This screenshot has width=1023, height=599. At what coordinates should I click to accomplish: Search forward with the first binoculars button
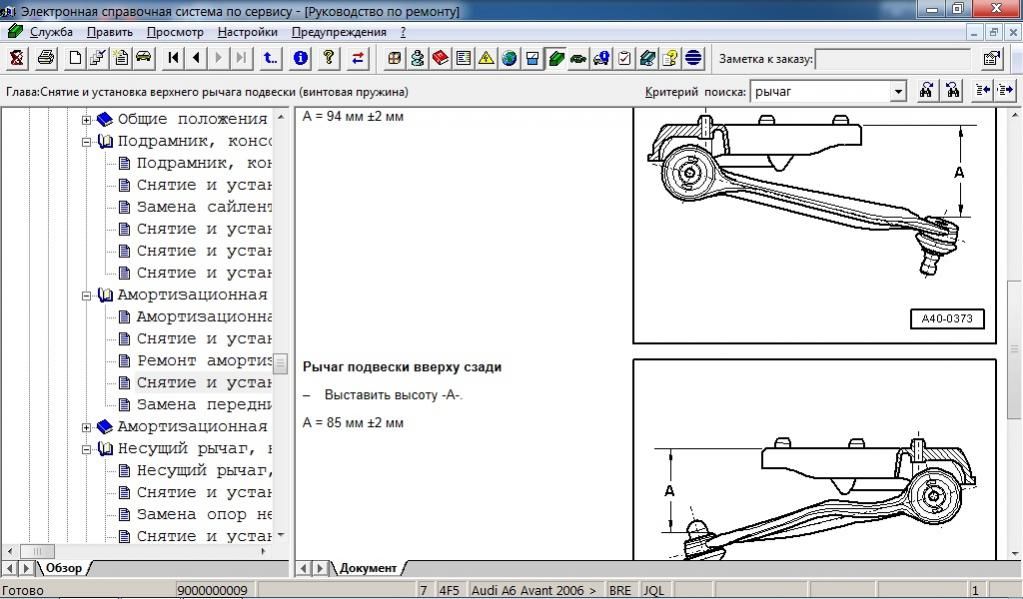(926, 91)
